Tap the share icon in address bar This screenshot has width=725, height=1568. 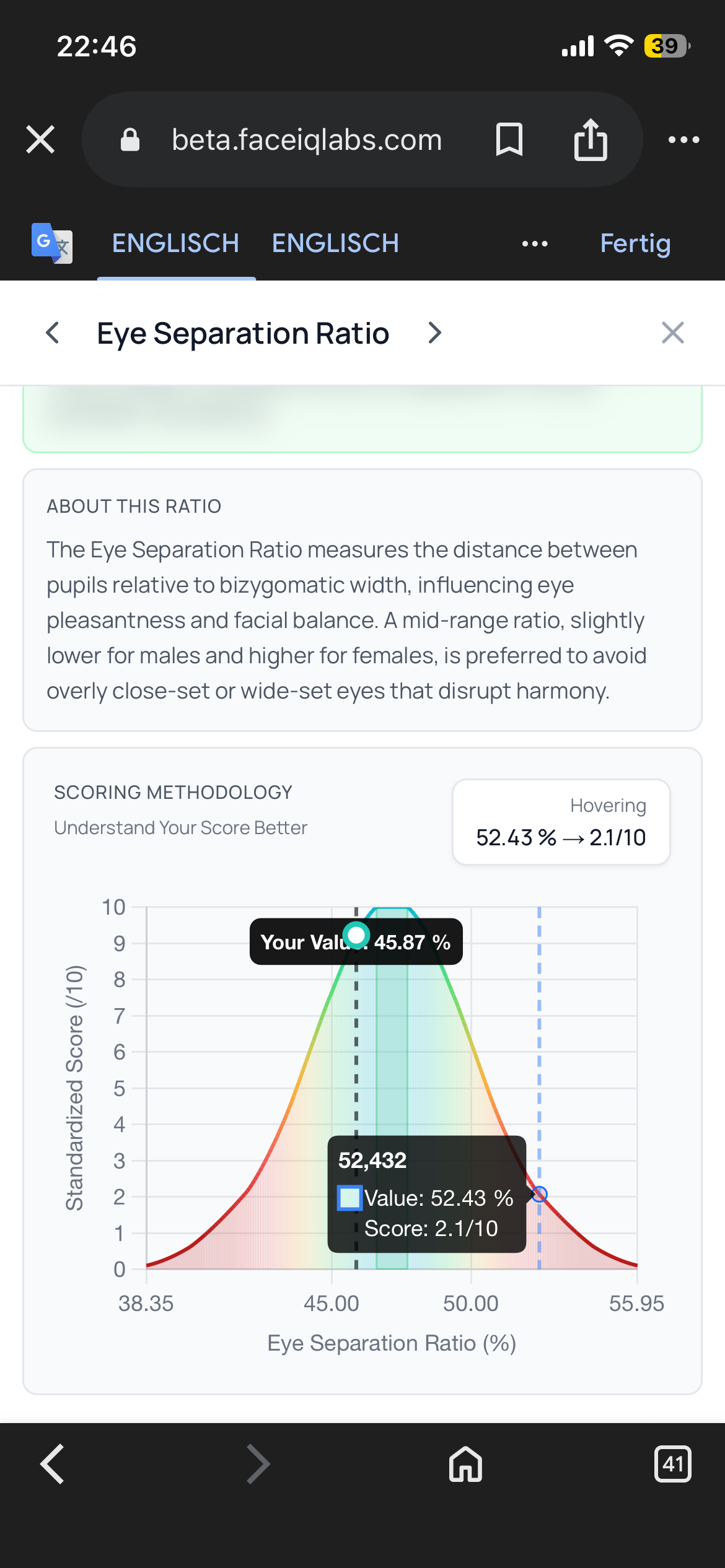pos(591,139)
